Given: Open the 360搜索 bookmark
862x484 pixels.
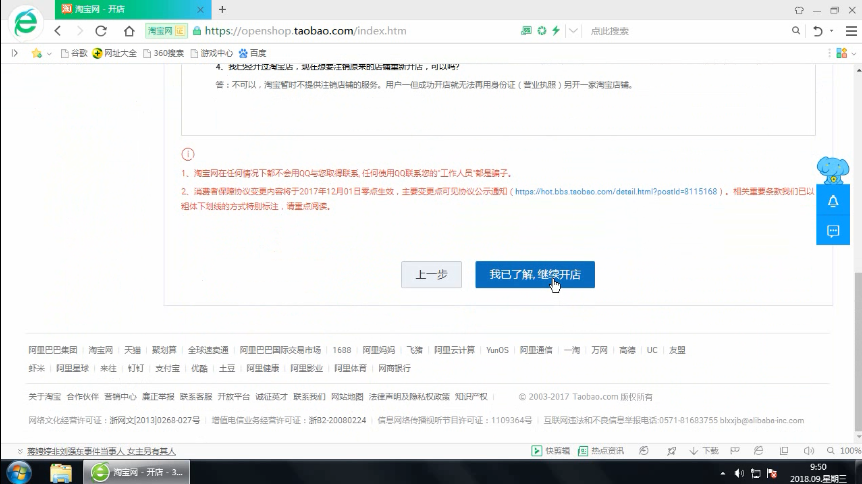Looking at the screenshot, I should [163, 53].
